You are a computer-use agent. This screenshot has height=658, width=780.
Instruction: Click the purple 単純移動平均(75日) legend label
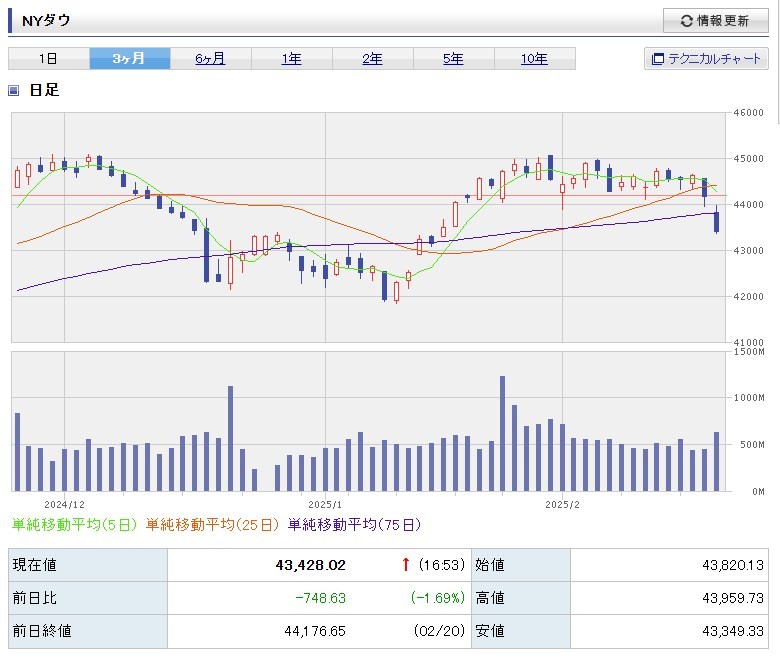pos(354,524)
